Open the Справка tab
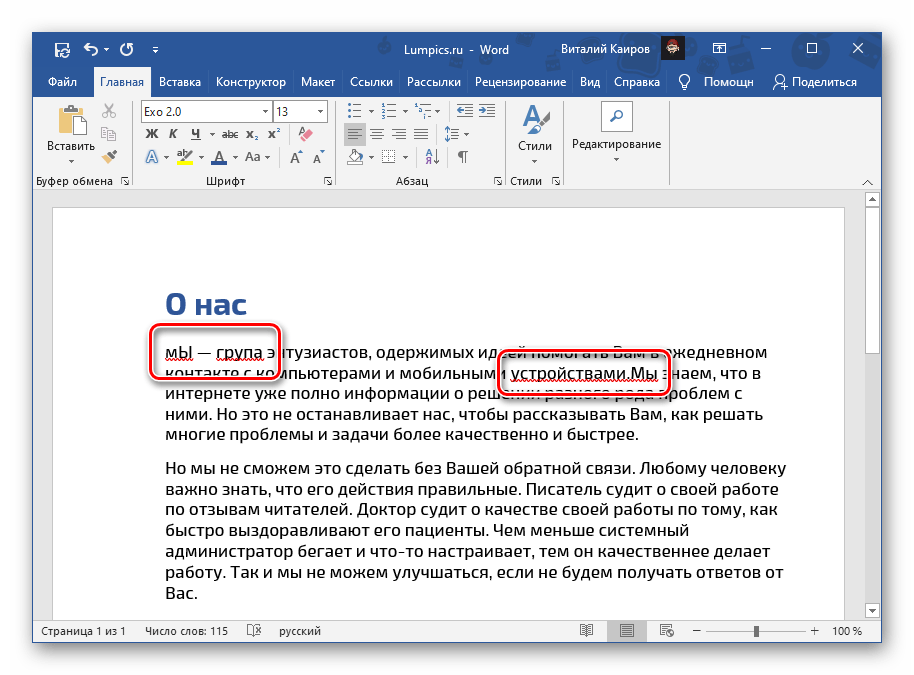 tap(637, 82)
